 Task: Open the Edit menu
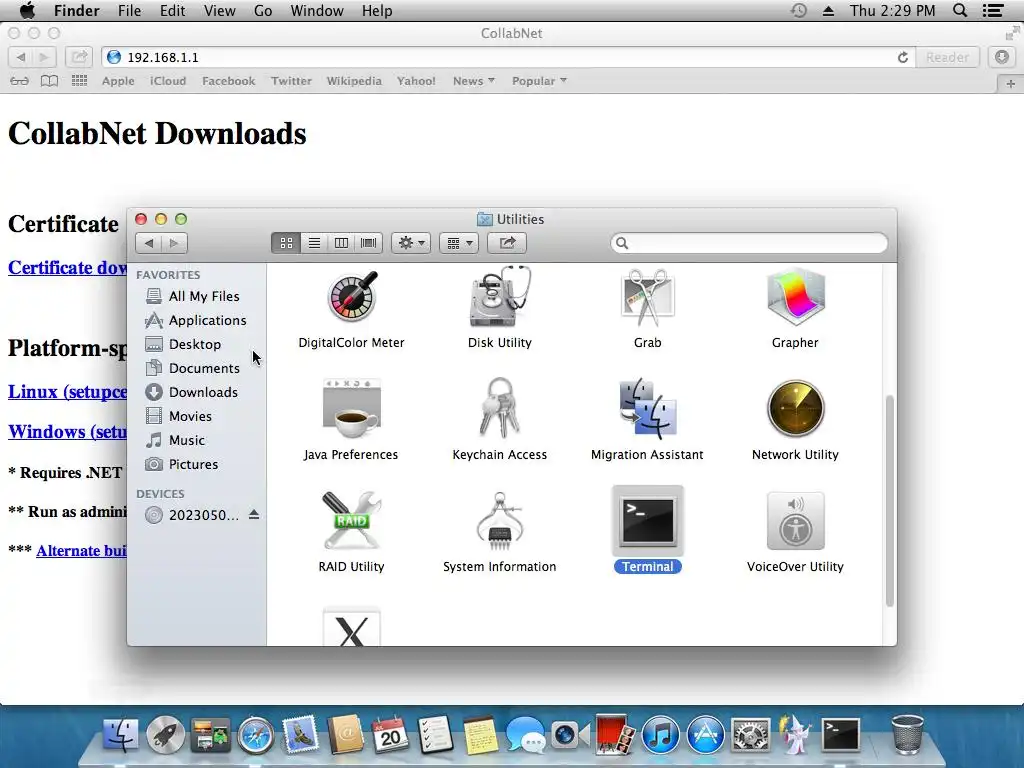click(x=172, y=11)
